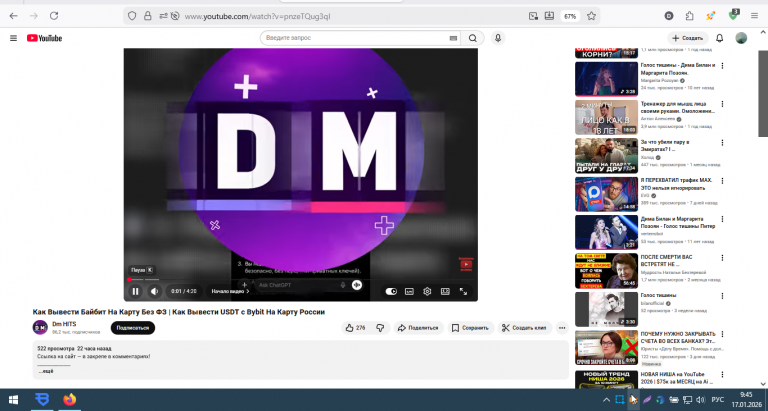The image size is (768, 411).
Task: Open options for 'За что убили пару в Эмиратах?'
Action: 722,143
